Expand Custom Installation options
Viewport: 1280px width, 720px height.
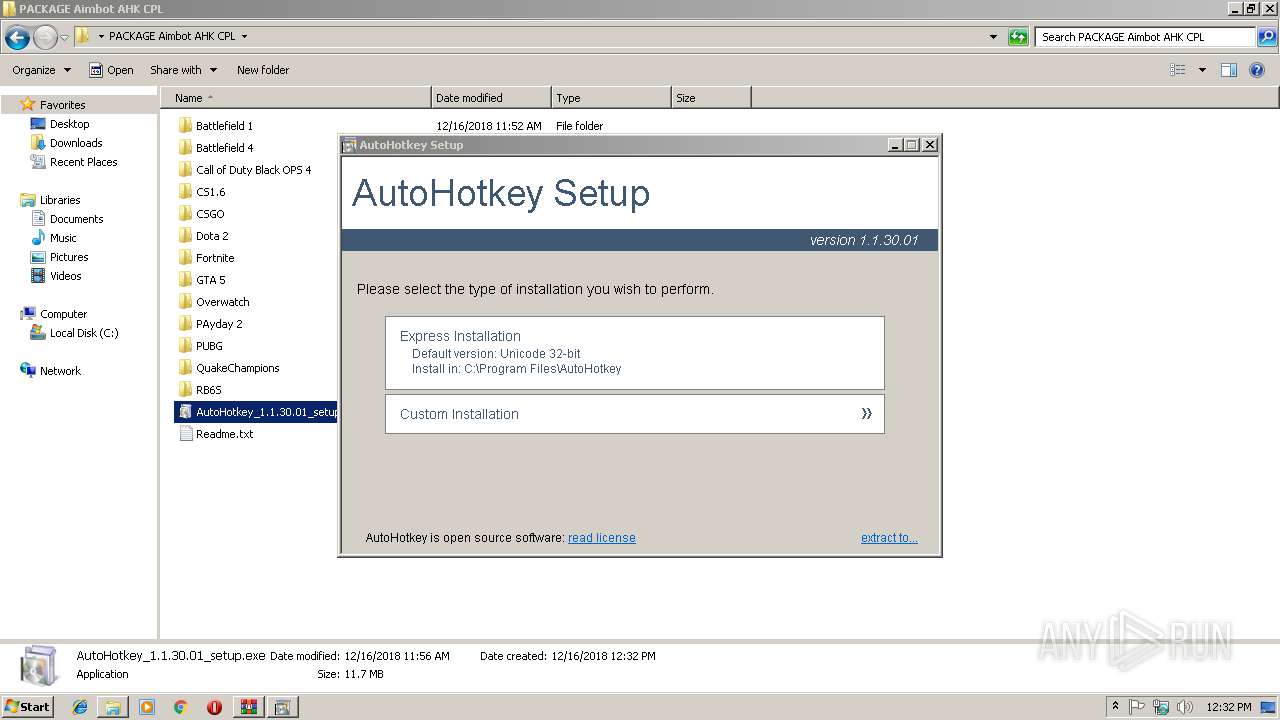tap(635, 414)
